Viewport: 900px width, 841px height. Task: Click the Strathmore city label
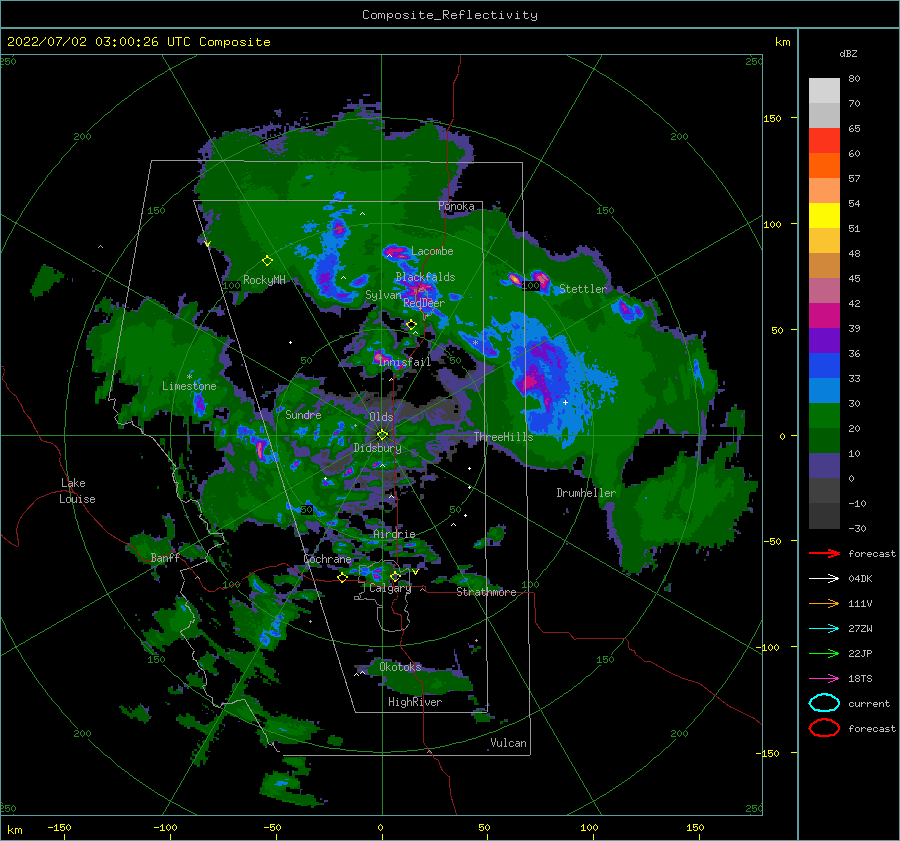tap(486, 592)
